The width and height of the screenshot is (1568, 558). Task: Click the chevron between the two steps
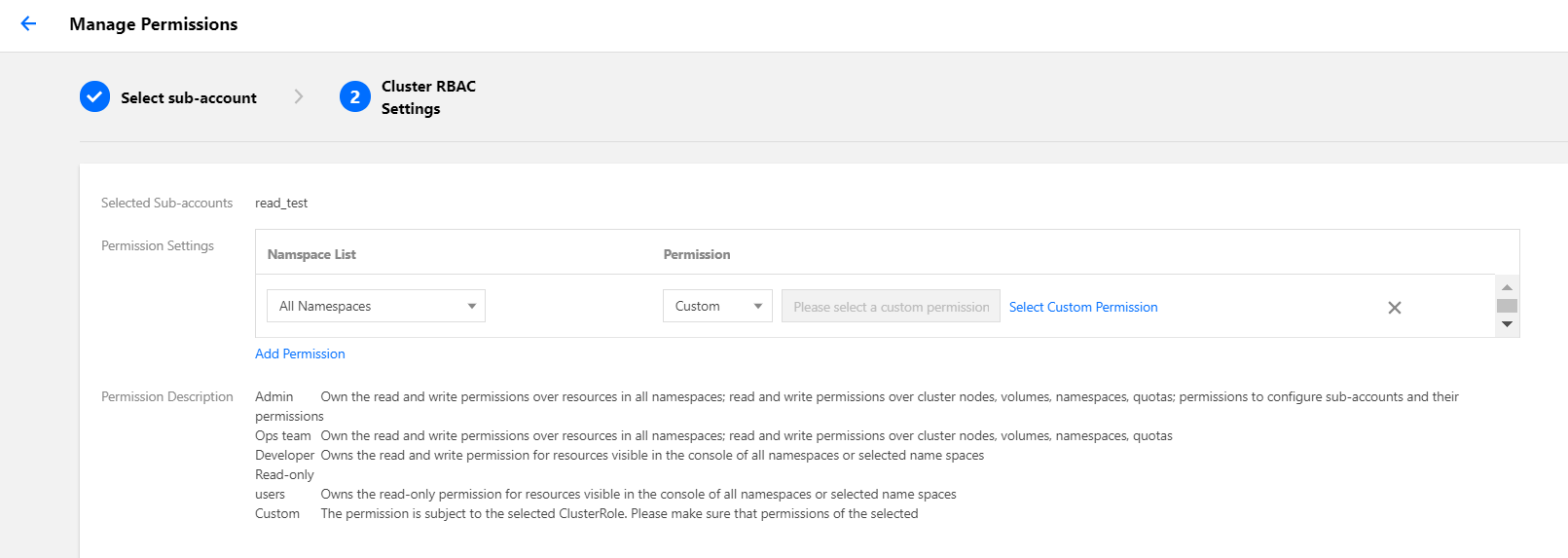click(x=299, y=96)
